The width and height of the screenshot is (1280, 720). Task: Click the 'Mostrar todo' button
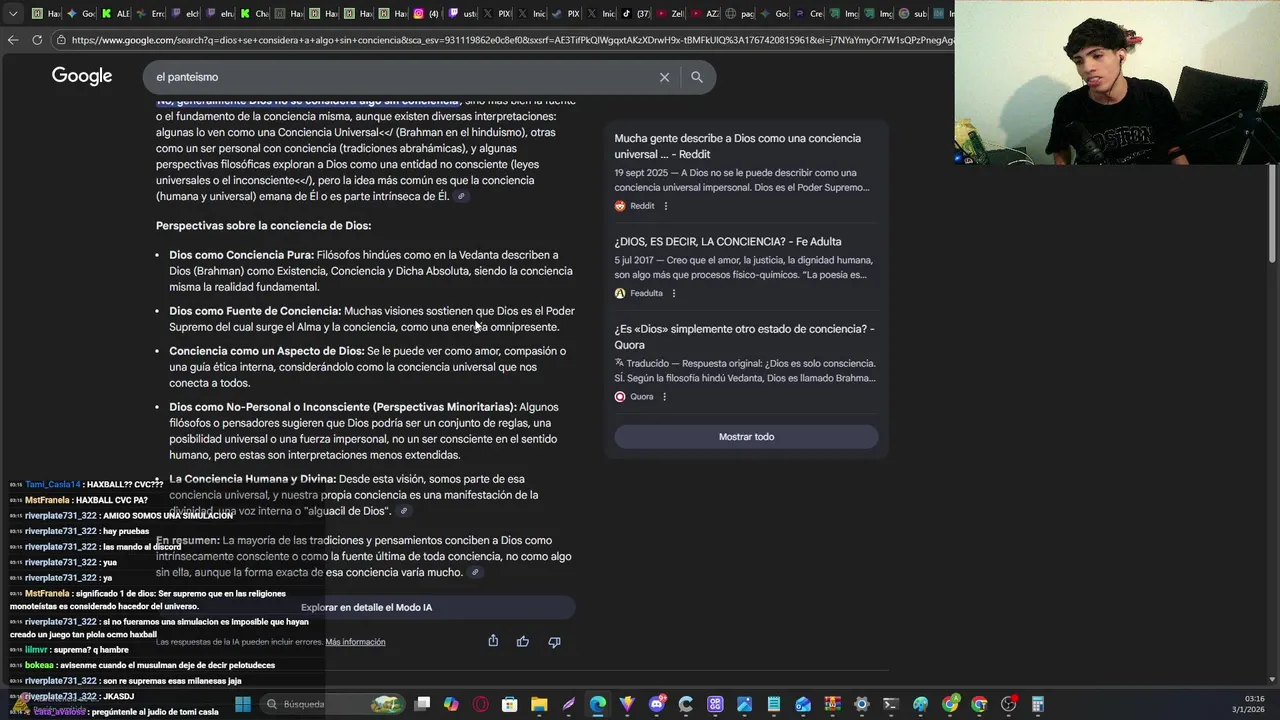pos(746,437)
